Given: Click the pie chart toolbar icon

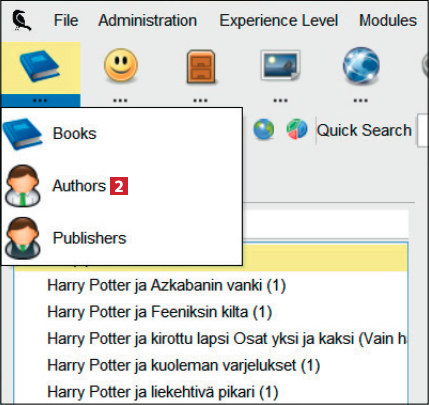Looking at the screenshot, I should coord(297,129).
